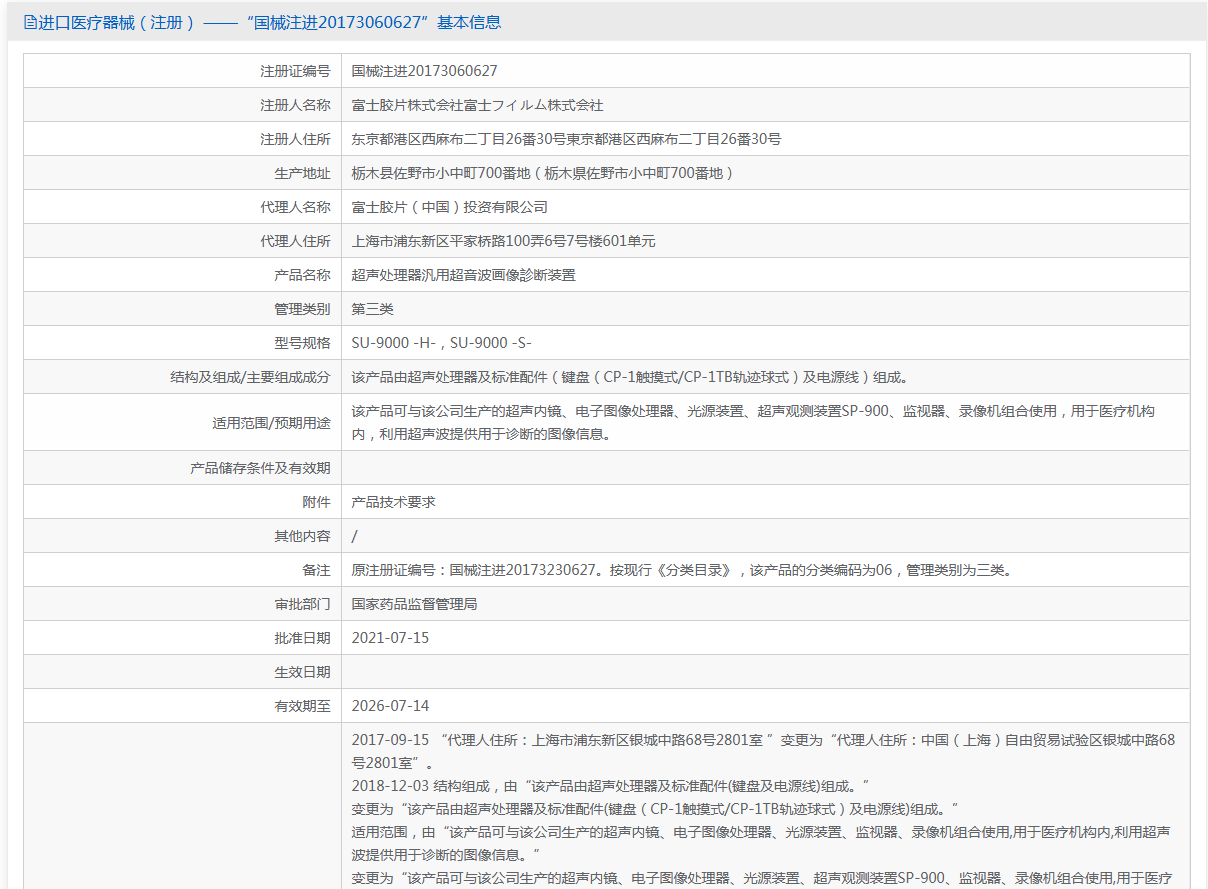
Task: Select the 注册证编号 label cell
Action: pyautogui.click(x=295, y=71)
